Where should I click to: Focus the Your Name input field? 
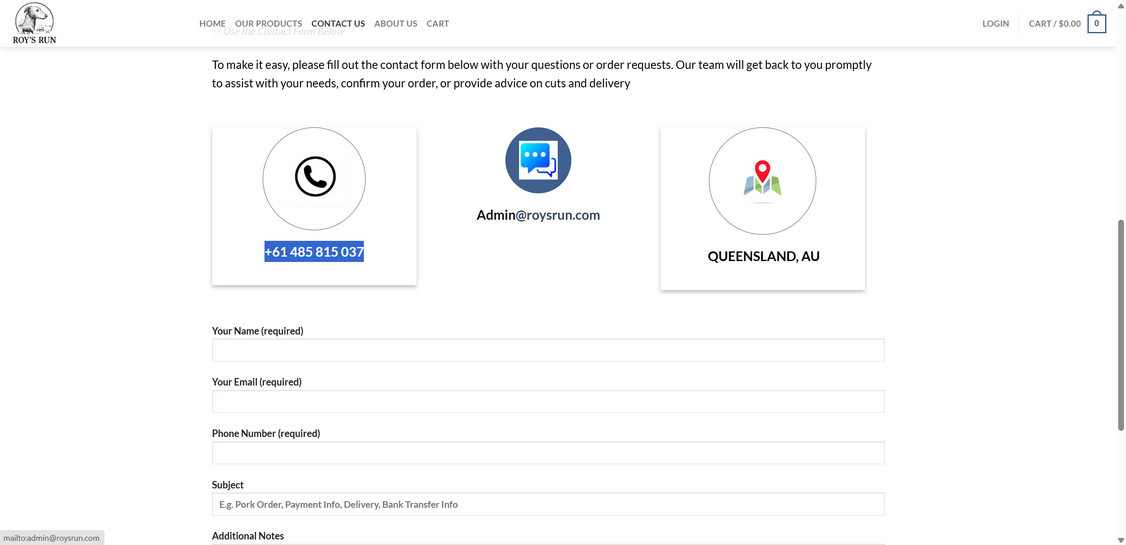(x=548, y=350)
